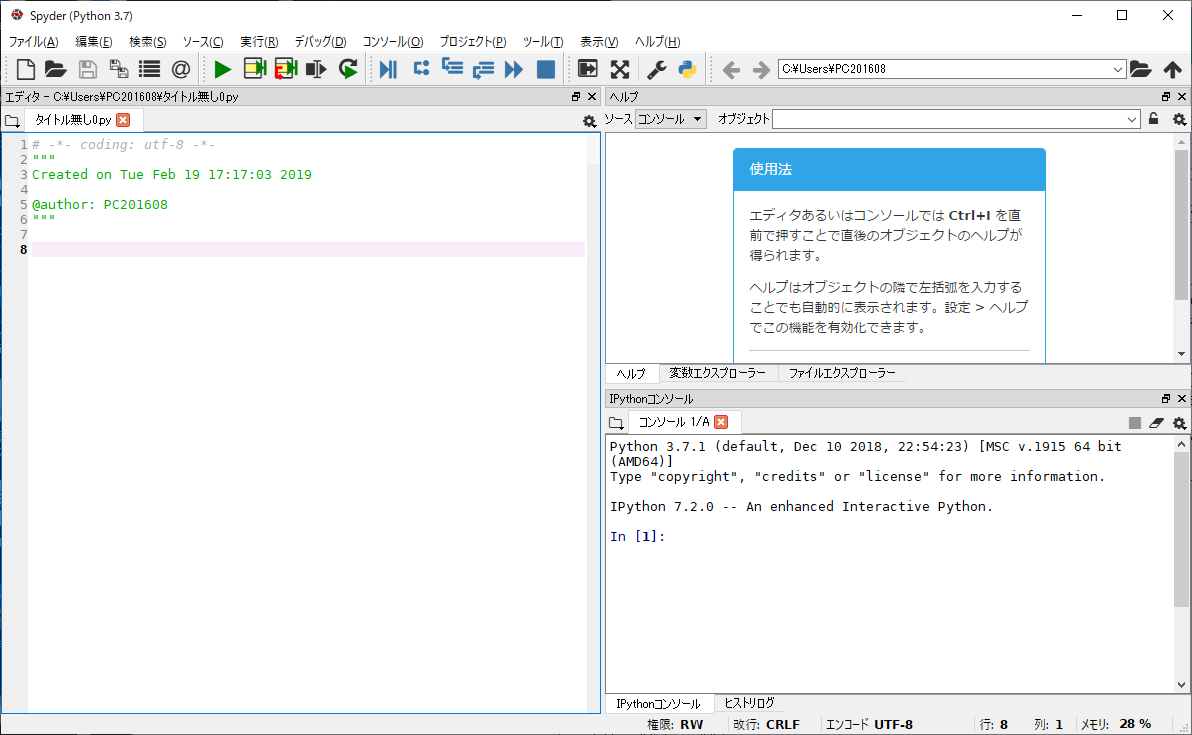This screenshot has height=735, width=1192.
Task: Go to parent directory with up arrow
Action: (x=1172, y=69)
